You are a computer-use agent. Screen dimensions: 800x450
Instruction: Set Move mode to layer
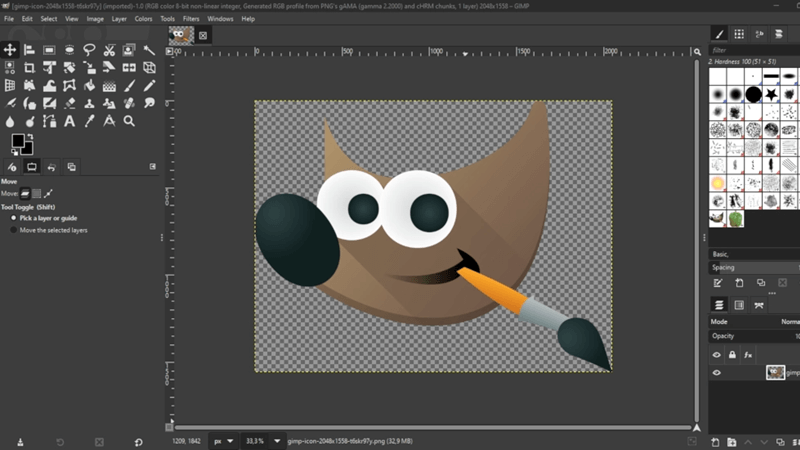click(25, 193)
